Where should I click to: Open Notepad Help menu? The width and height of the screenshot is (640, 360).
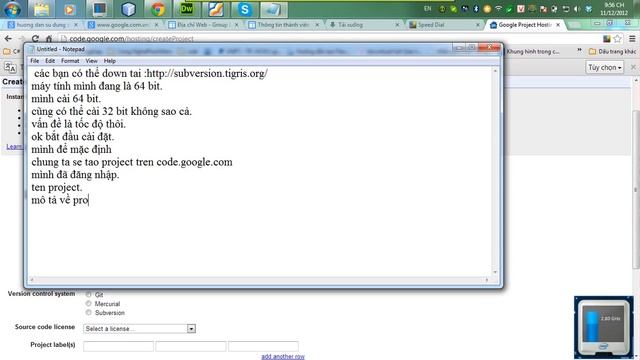coord(110,61)
